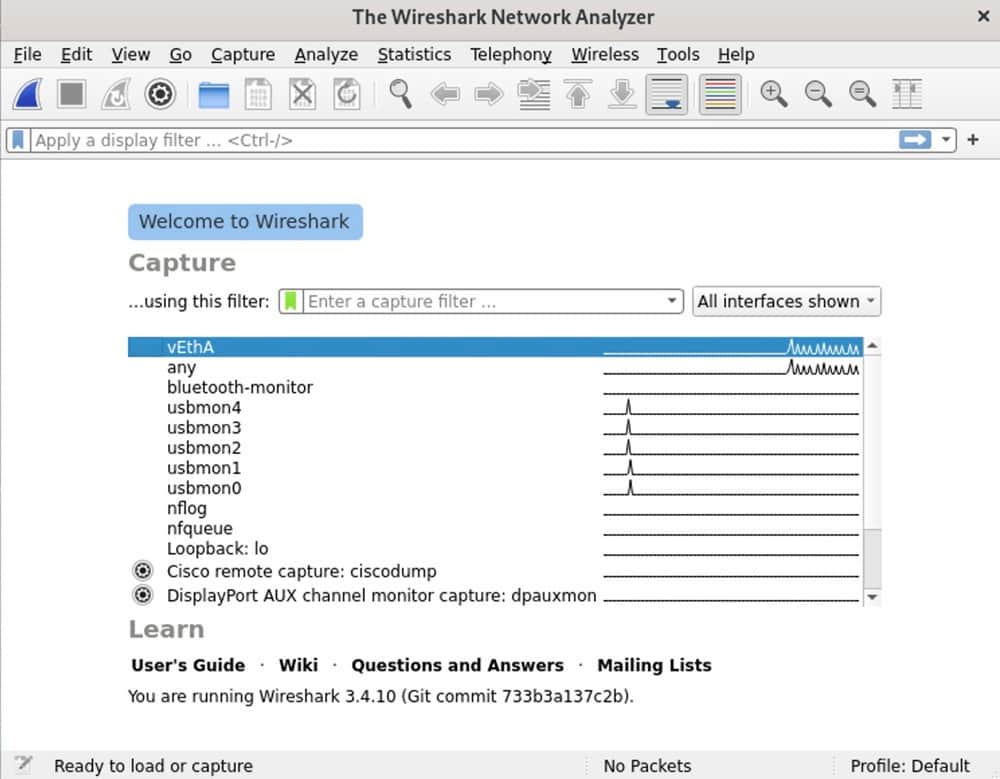
Task: Open ciscodump interface settings gear icon
Action: [143, 570]
